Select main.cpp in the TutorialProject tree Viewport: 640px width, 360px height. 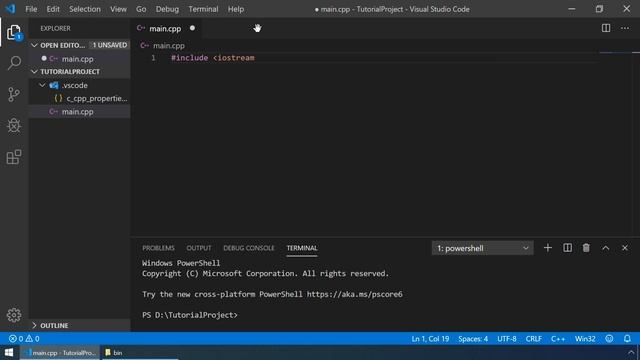point(79,111)
